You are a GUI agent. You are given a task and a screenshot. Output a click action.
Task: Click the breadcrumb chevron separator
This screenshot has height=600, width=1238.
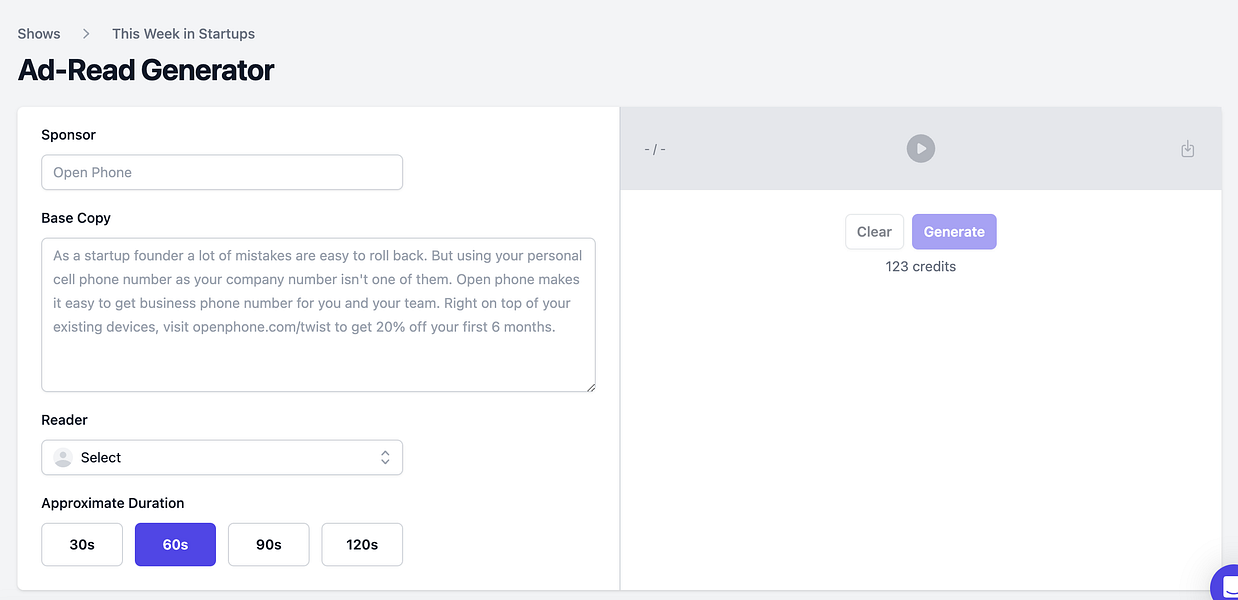point(86,34)
